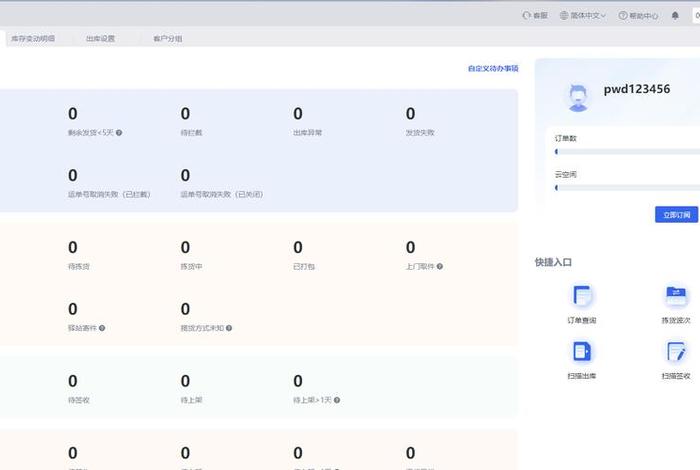Click the 扫描出库 shortcut icon

tap(581, 352)
